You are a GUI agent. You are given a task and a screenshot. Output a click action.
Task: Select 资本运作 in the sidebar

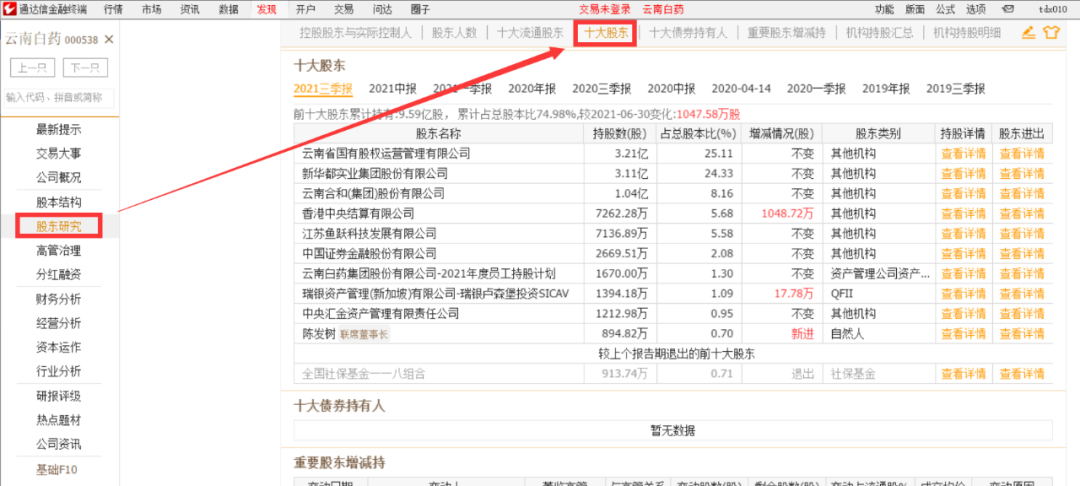[x=59, y=347]
